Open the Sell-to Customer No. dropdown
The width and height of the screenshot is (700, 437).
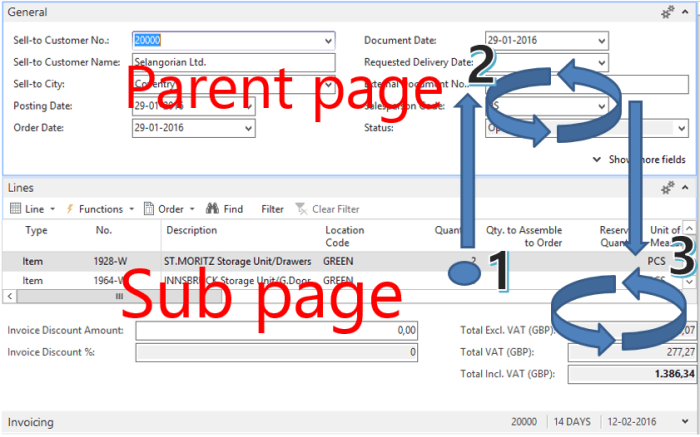click(328, 41)
